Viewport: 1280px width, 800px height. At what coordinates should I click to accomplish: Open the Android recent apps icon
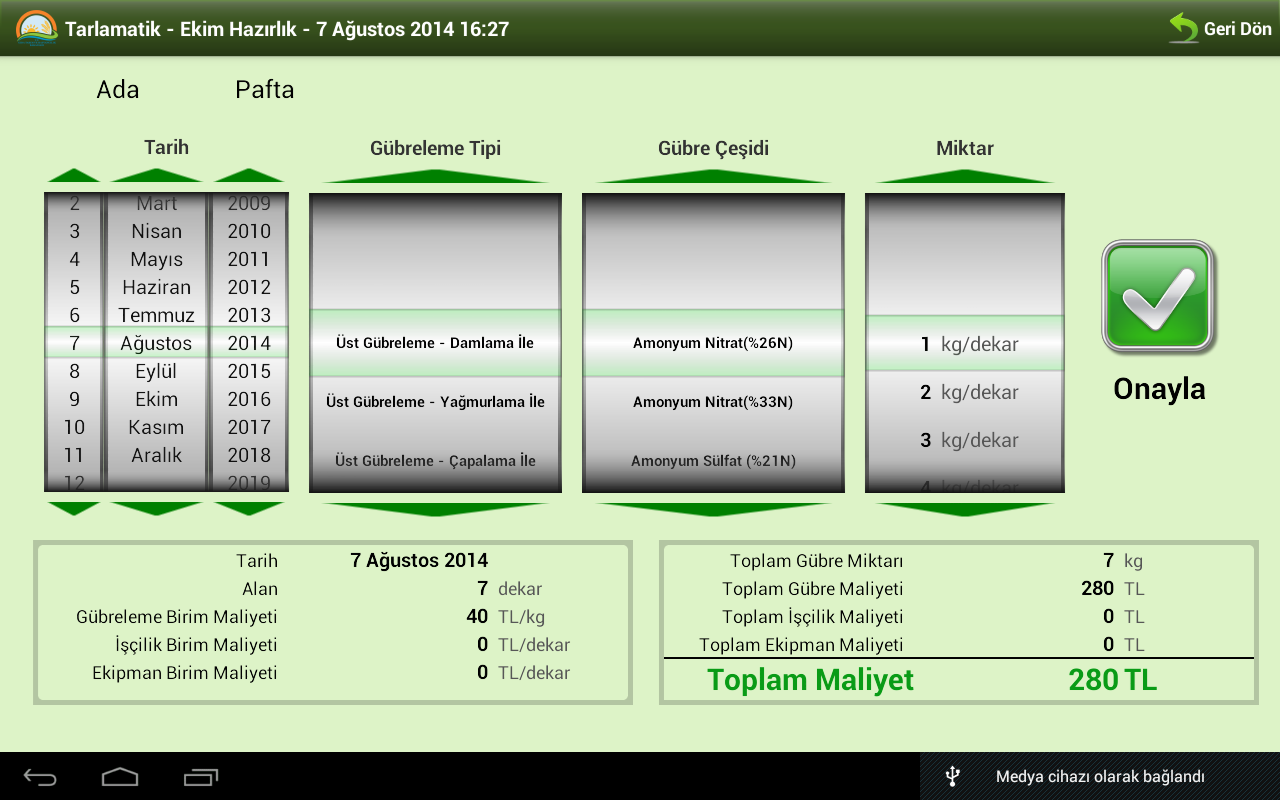201,776
